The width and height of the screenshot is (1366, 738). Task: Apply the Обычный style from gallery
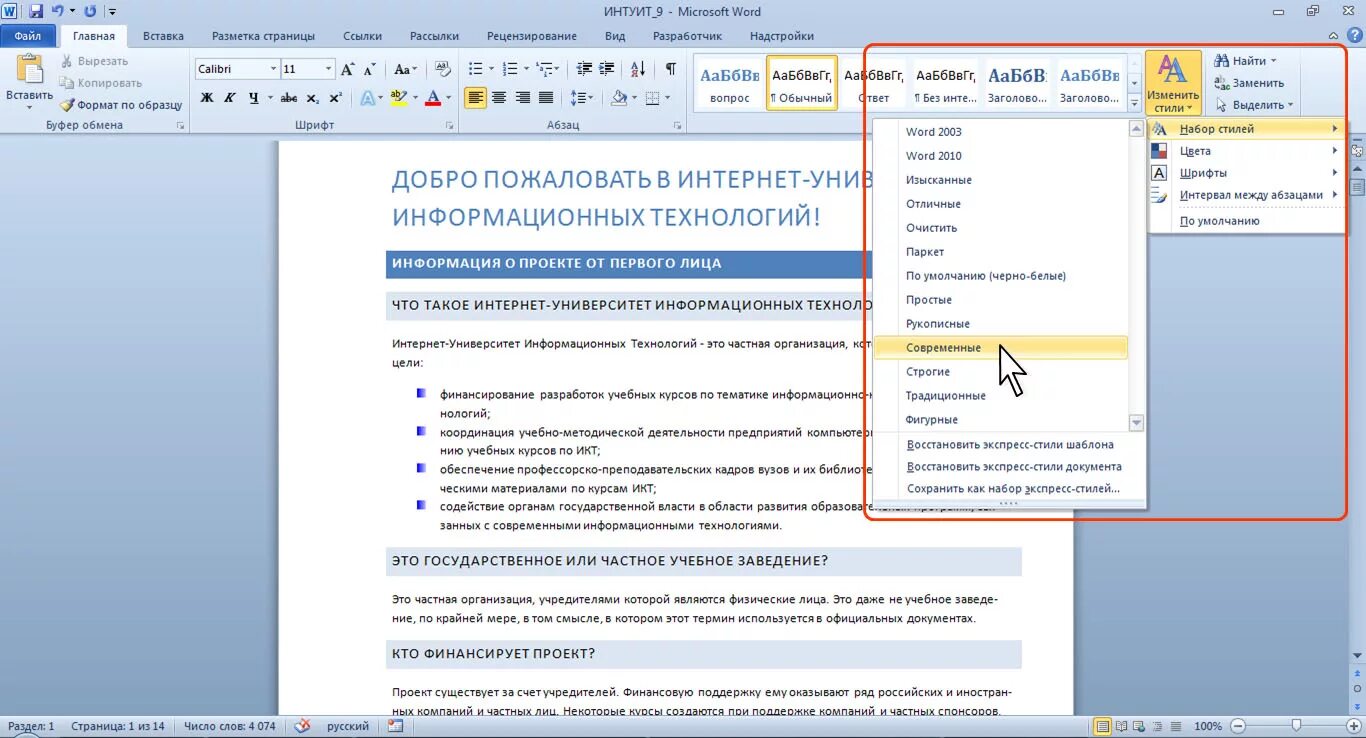click(802, 83)
